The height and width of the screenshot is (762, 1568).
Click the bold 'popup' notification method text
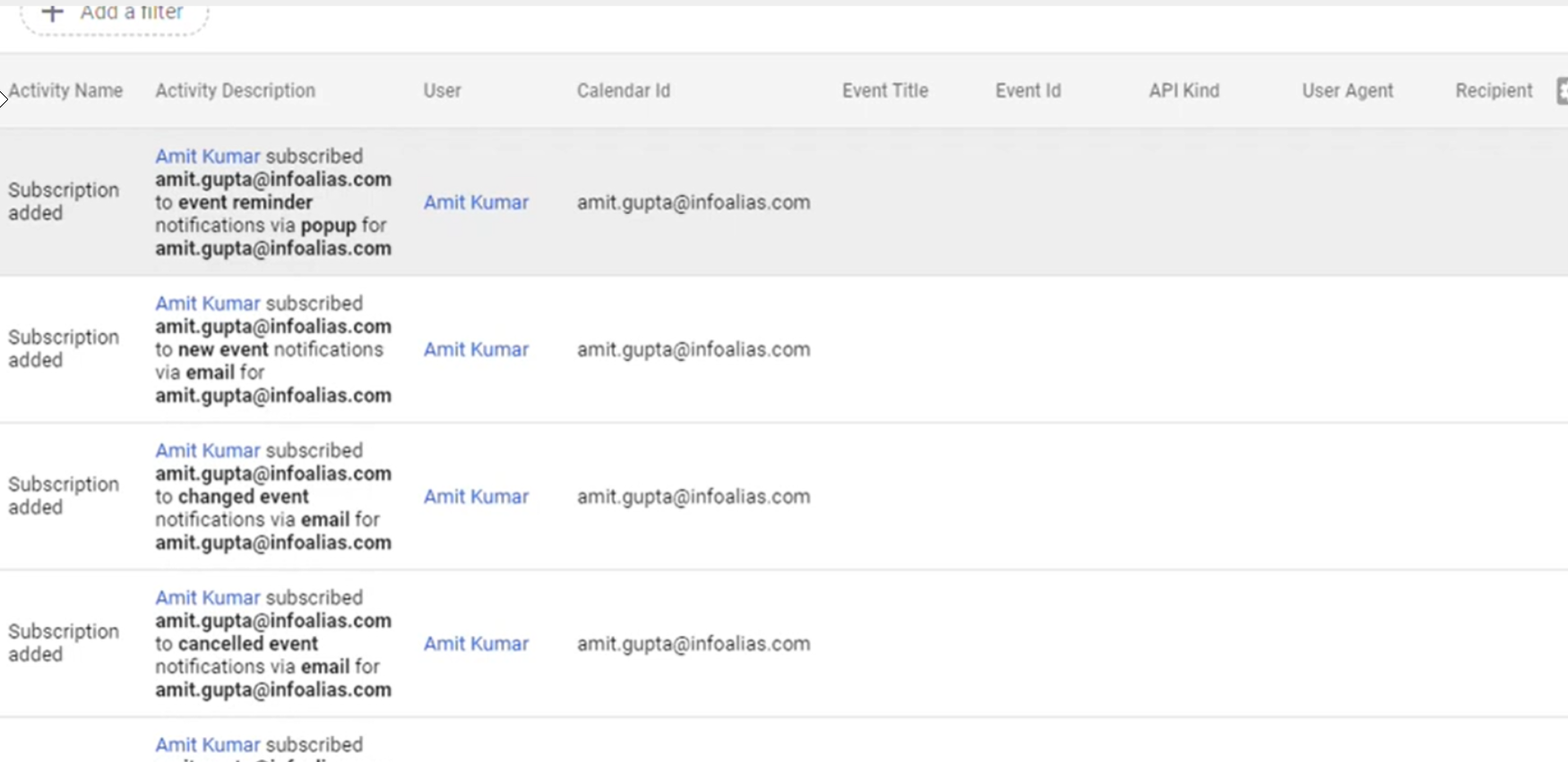[328, 226]
